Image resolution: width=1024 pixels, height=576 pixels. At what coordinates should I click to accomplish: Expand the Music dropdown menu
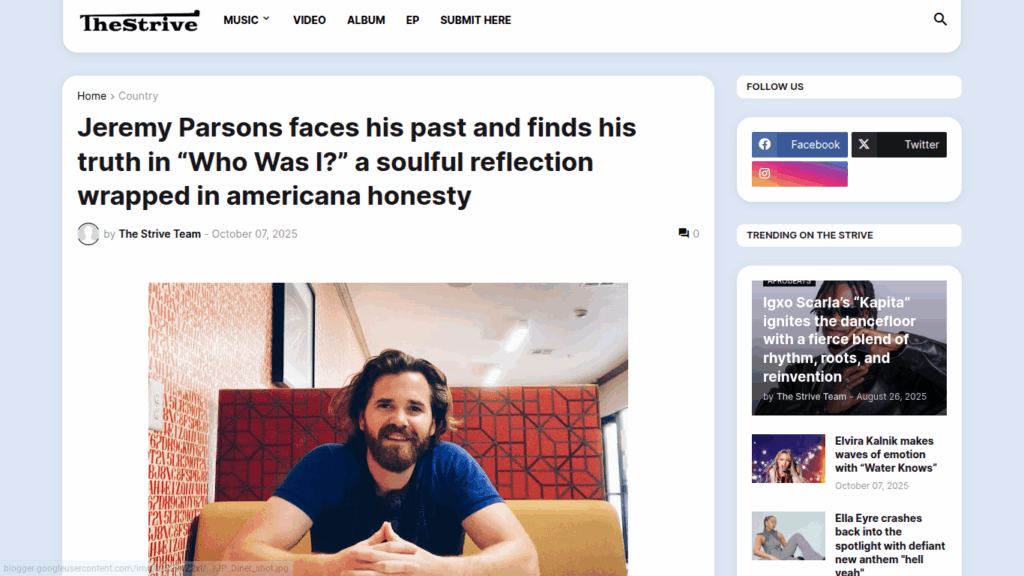click(x=246, y=20)
